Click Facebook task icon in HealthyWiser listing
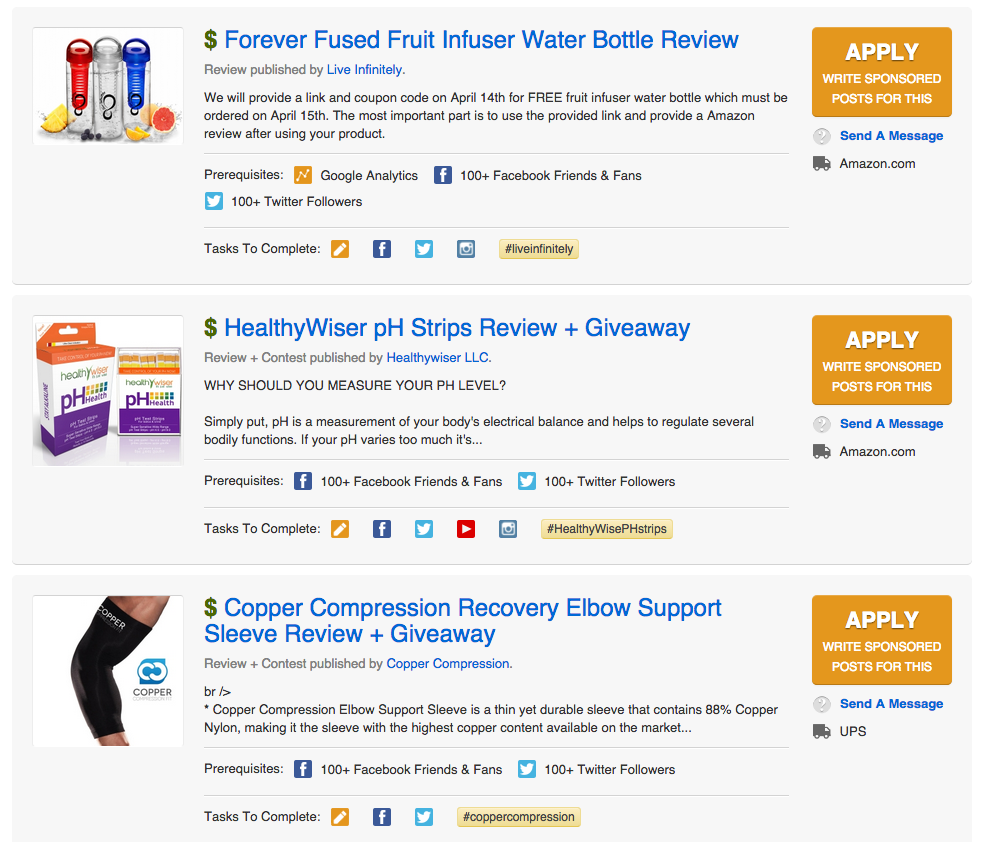This screenshot has height=842, width=987. click(382, 529)
